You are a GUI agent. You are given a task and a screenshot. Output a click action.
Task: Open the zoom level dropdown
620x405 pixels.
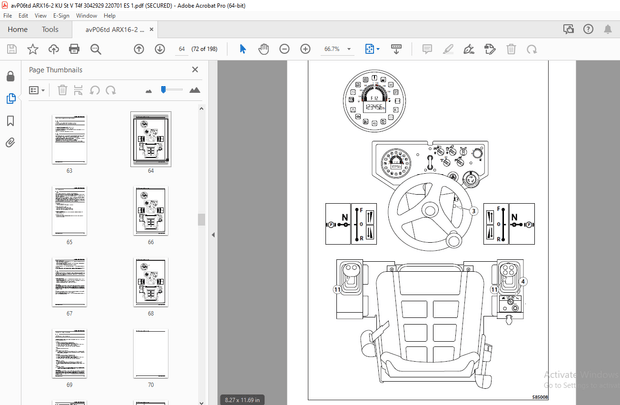coord(349,49)
